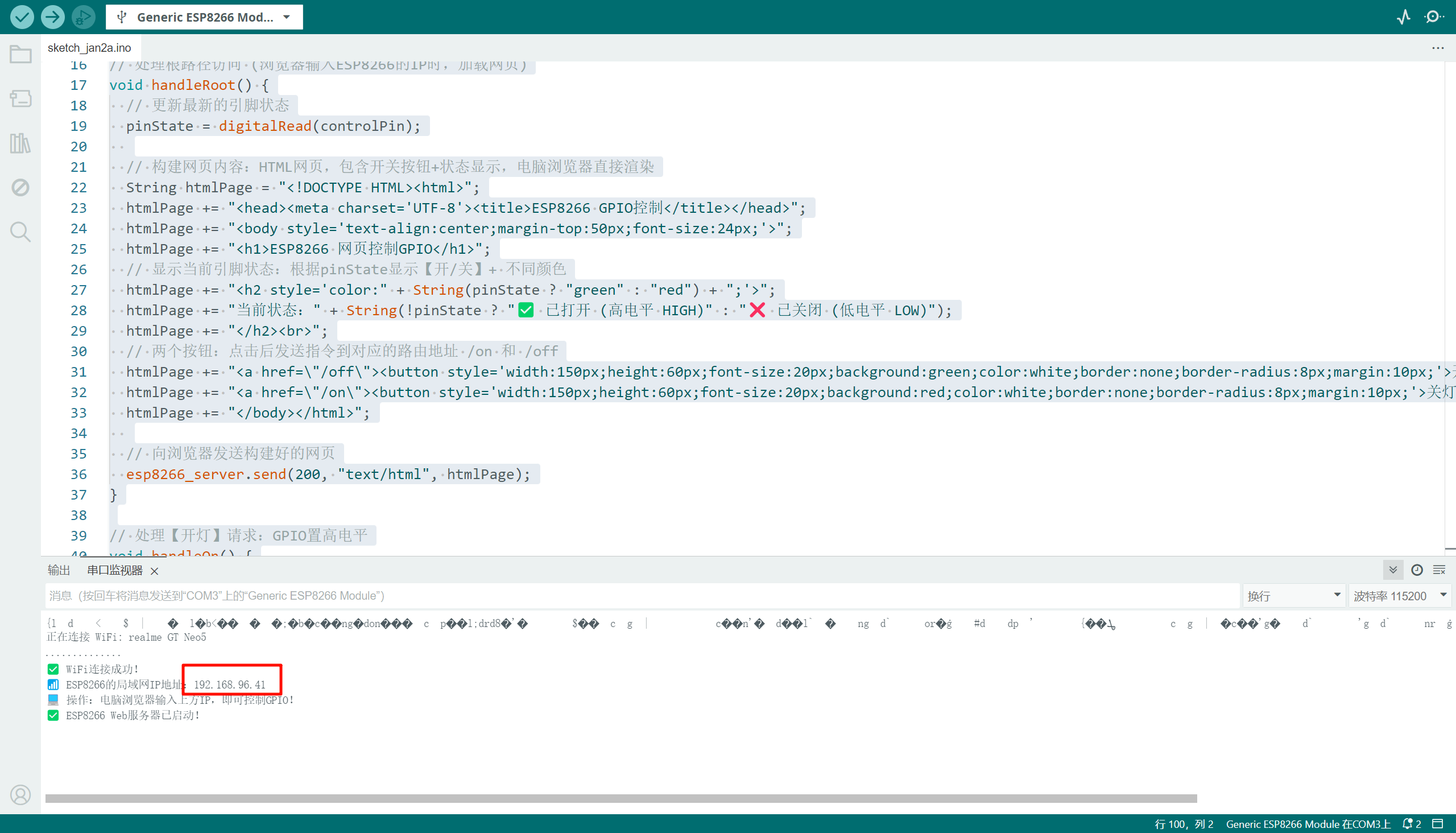This screenshot has height=833, width=1456.
Task: Toggle timestamp display in serial monitor
Action: [1417, 570]
